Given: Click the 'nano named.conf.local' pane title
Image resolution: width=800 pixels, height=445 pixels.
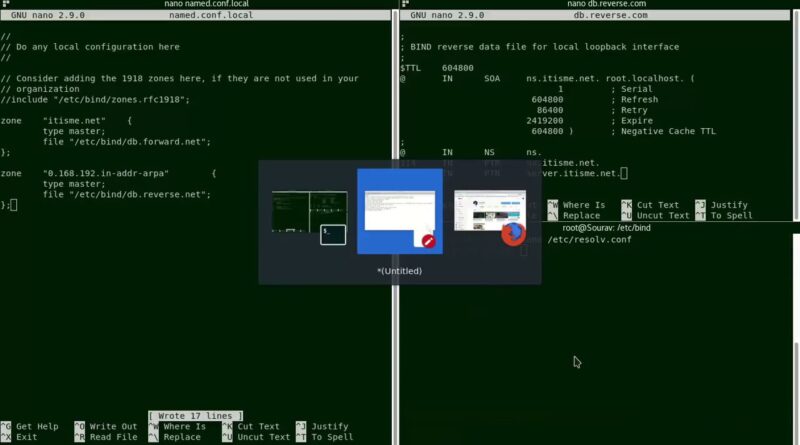Looking at the screenshot, I should click(207, 4).
